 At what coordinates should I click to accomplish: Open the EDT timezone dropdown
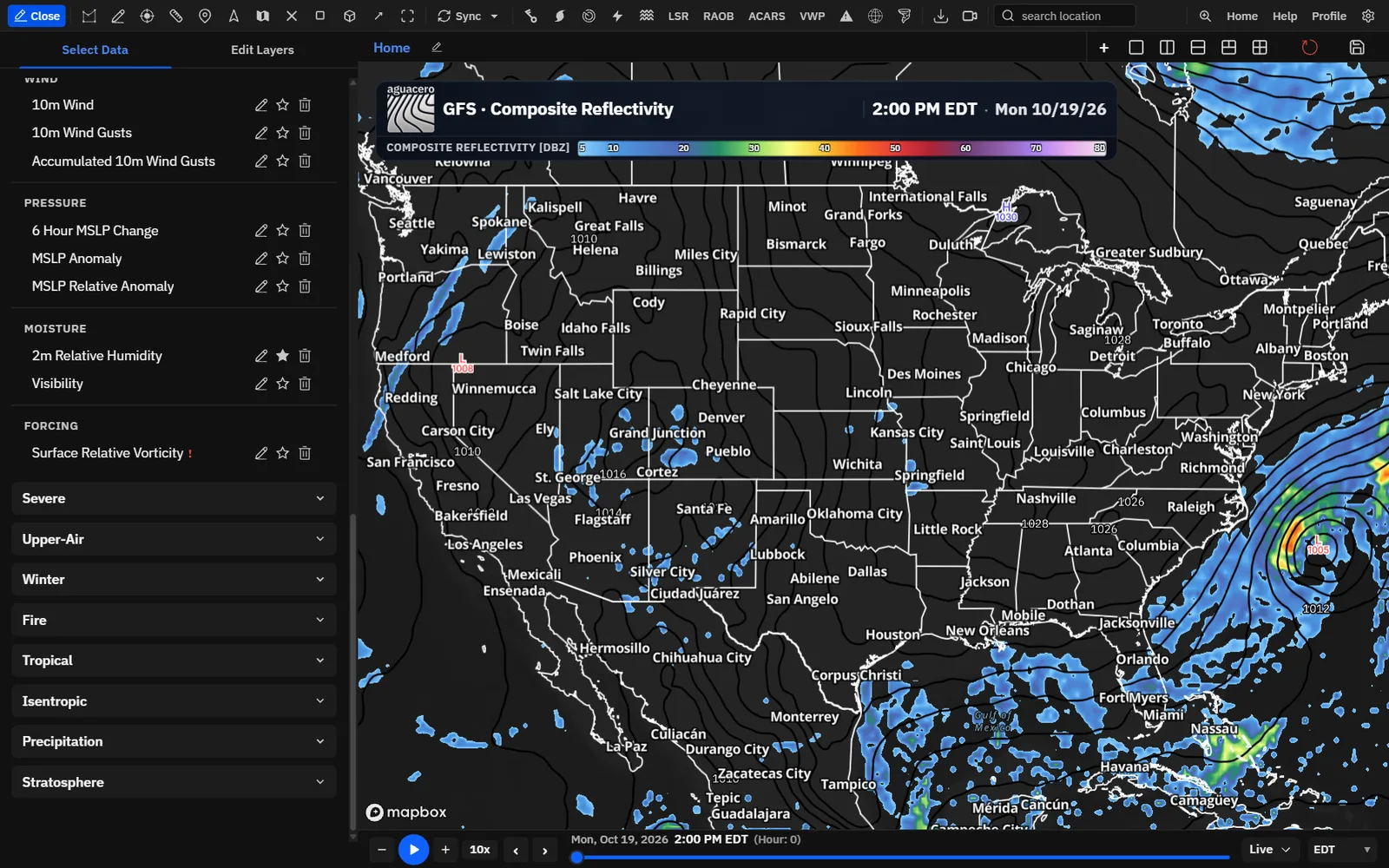point(1342,850)
